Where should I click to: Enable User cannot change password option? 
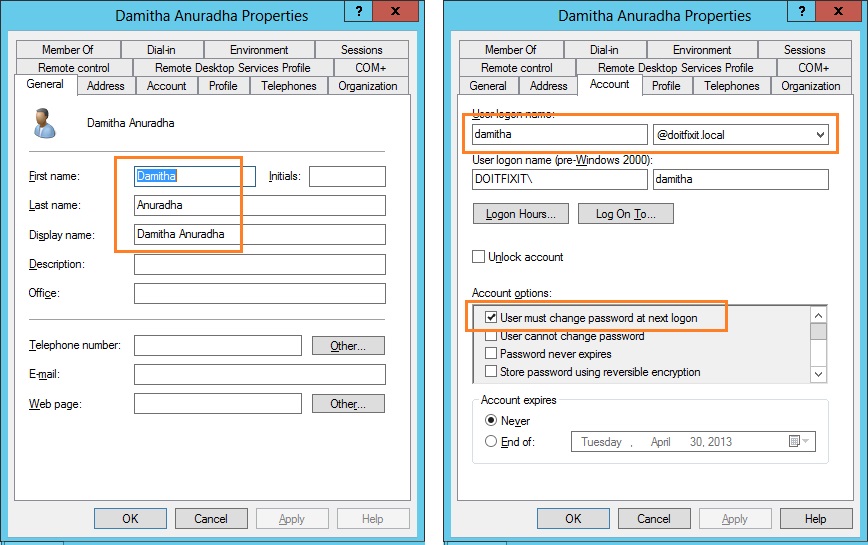[491, 336]
